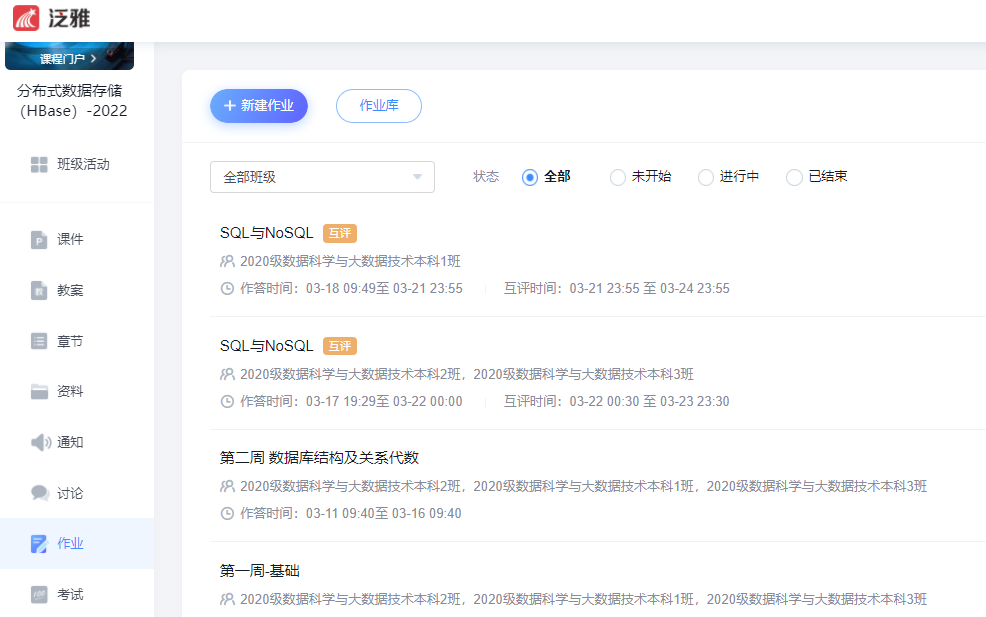Screen dimensions: 986x617
Task: Open the 课程门户 banner link
Action: tap(69, 58)
